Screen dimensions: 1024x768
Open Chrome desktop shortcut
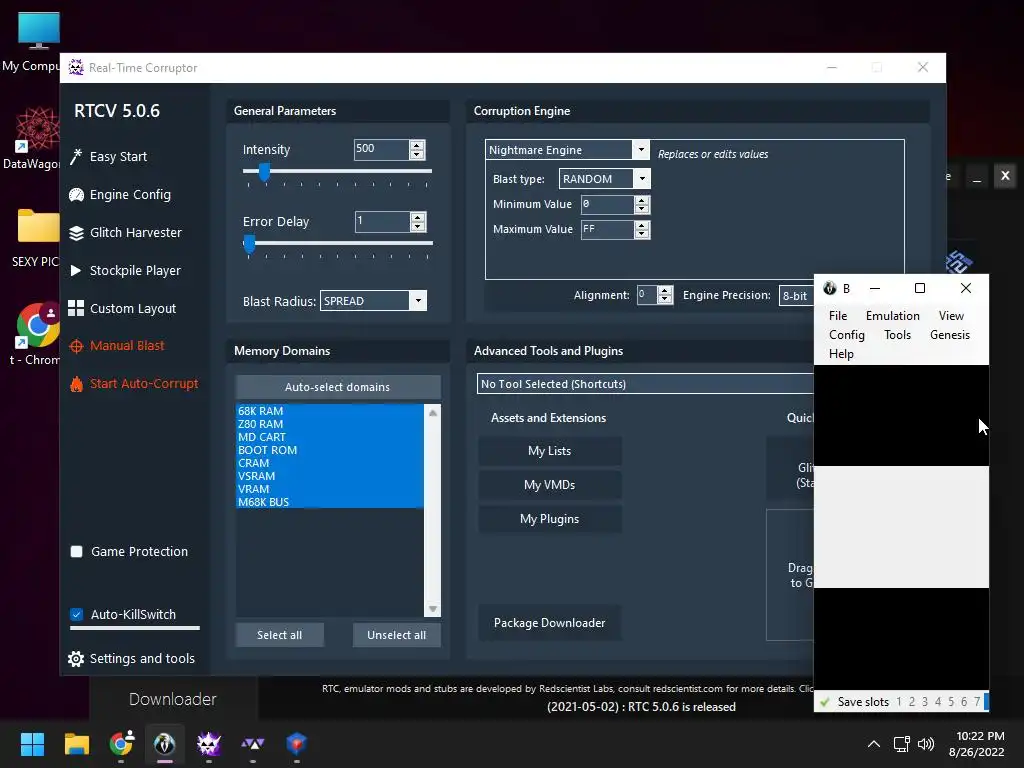tap(37, 325)
